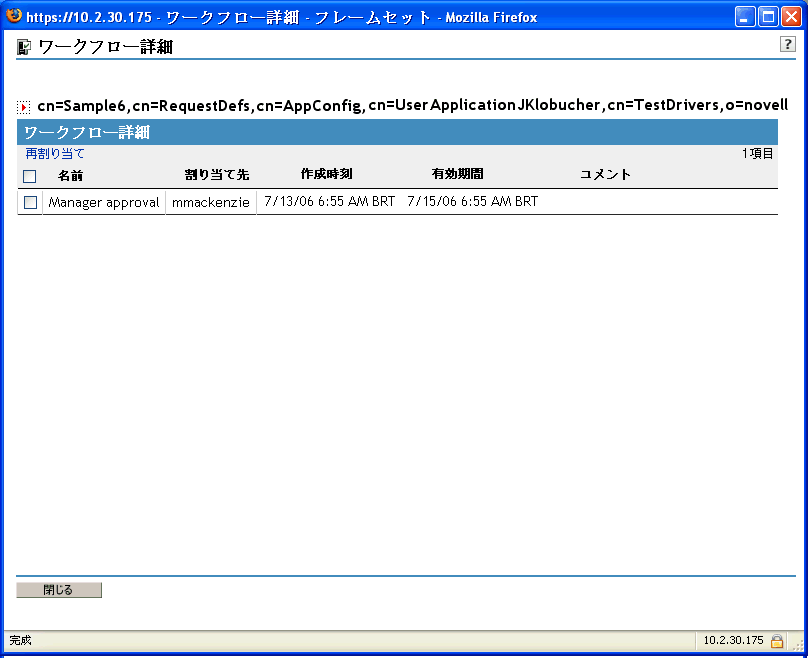Click the blue ワークフロー詳細 table banner

pos(397,132)
